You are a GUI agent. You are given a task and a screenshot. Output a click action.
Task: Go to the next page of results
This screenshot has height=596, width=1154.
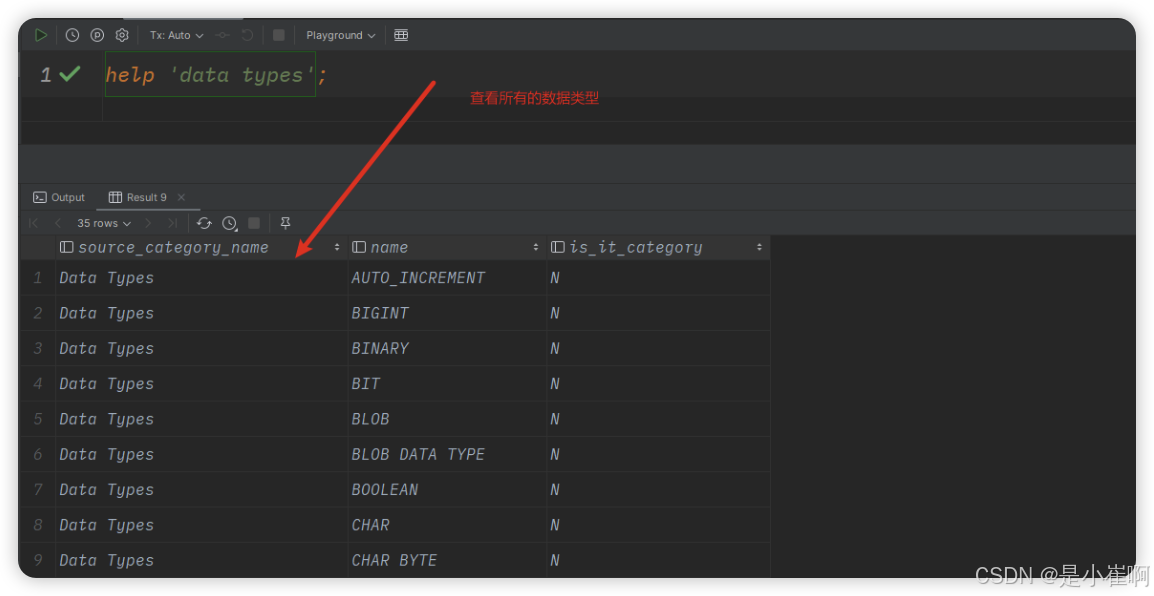149,223
